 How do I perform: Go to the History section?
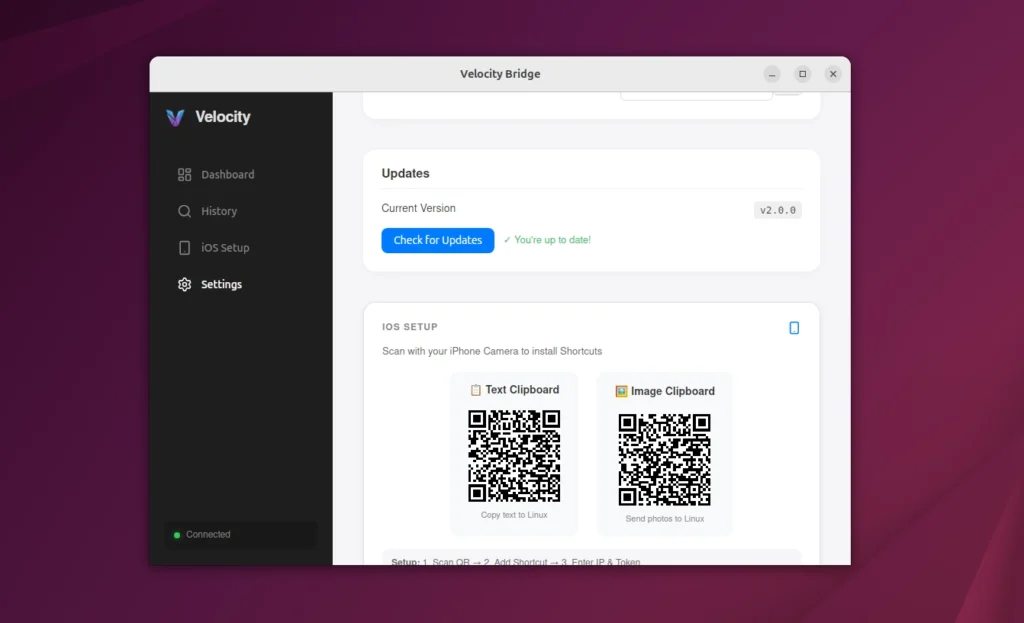pyautogui.click(x=219, y=211)
